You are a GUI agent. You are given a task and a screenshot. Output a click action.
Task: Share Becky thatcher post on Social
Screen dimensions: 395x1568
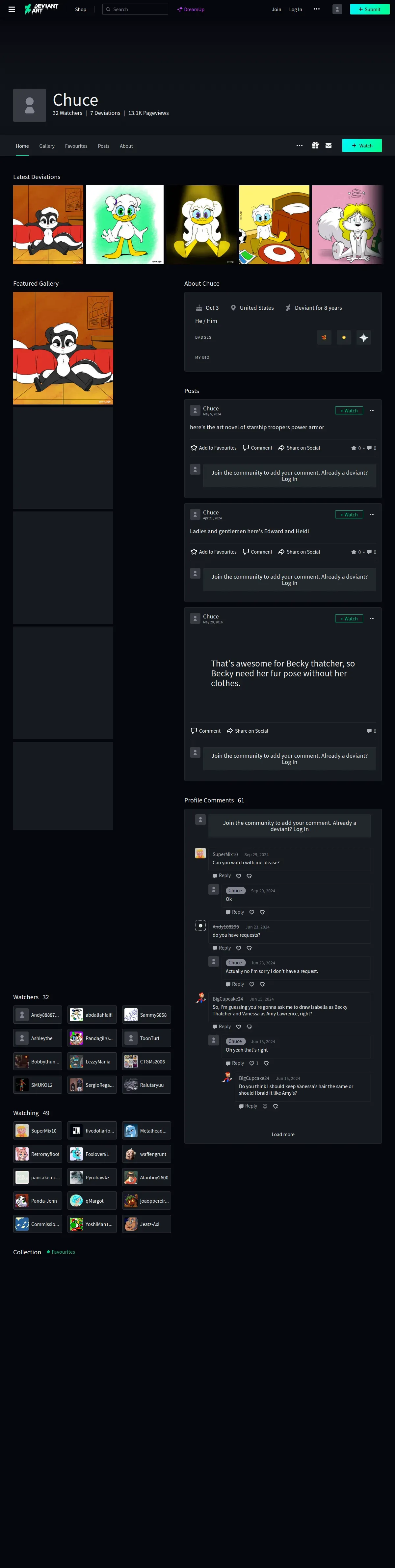247,730
